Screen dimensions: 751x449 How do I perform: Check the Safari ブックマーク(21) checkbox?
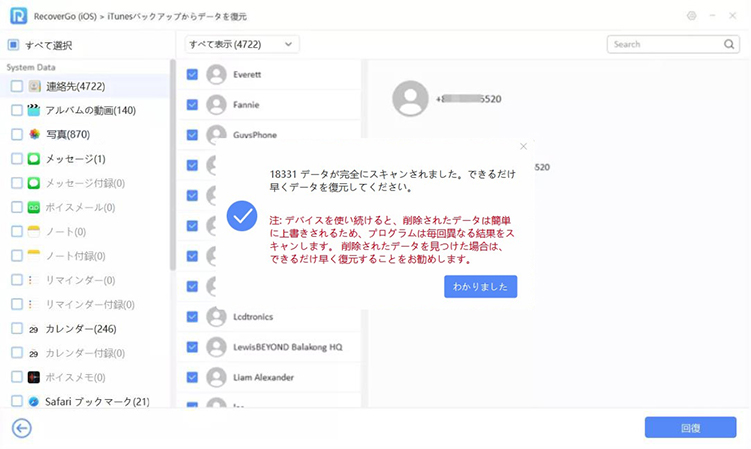(x=17, y=402)
